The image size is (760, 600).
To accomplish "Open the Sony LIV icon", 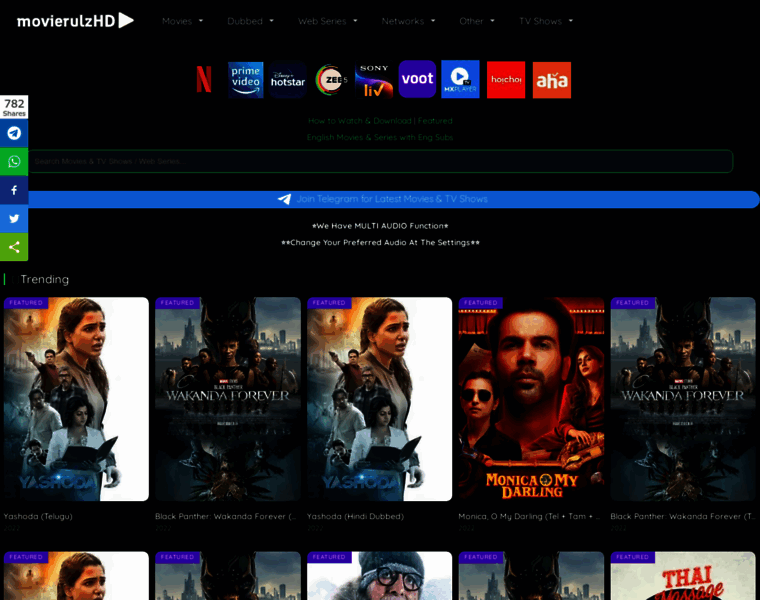I will point(374,80).
